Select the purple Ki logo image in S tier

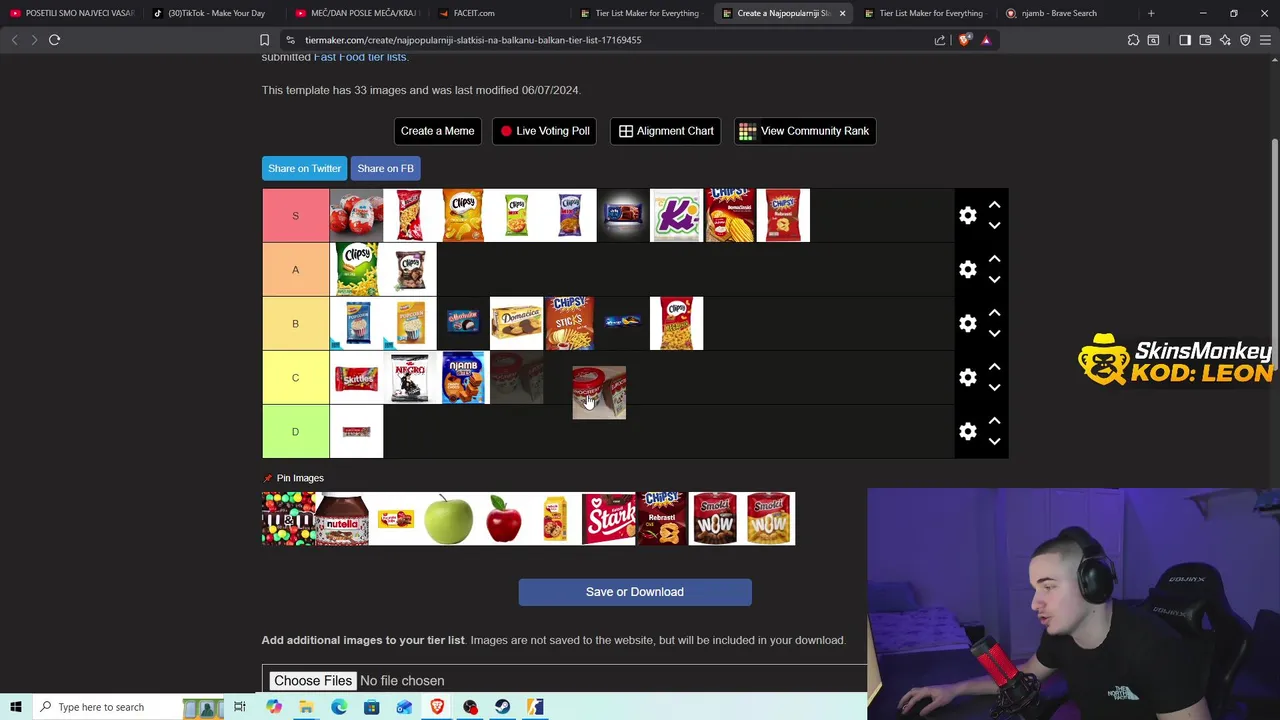[676, 215]
